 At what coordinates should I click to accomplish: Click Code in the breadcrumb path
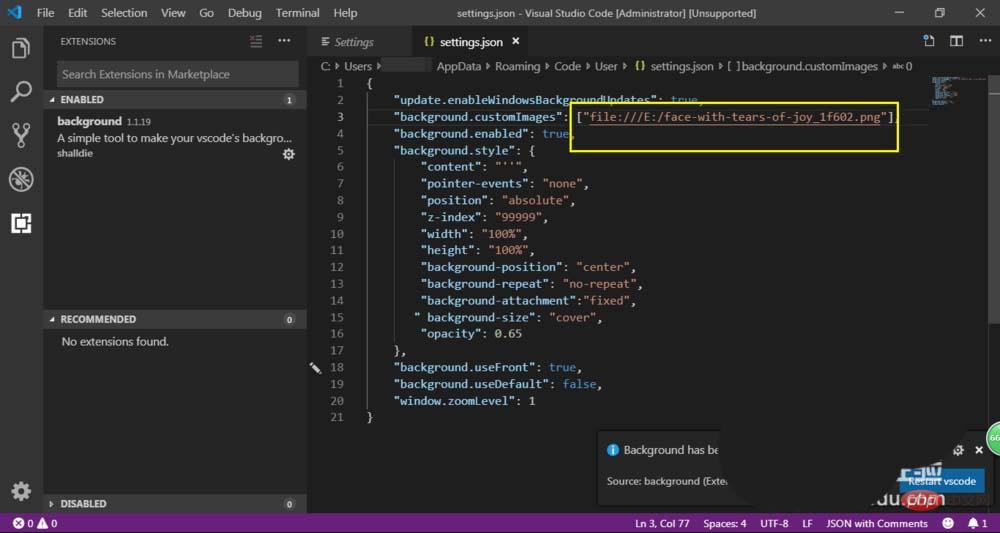click(567, 66)
